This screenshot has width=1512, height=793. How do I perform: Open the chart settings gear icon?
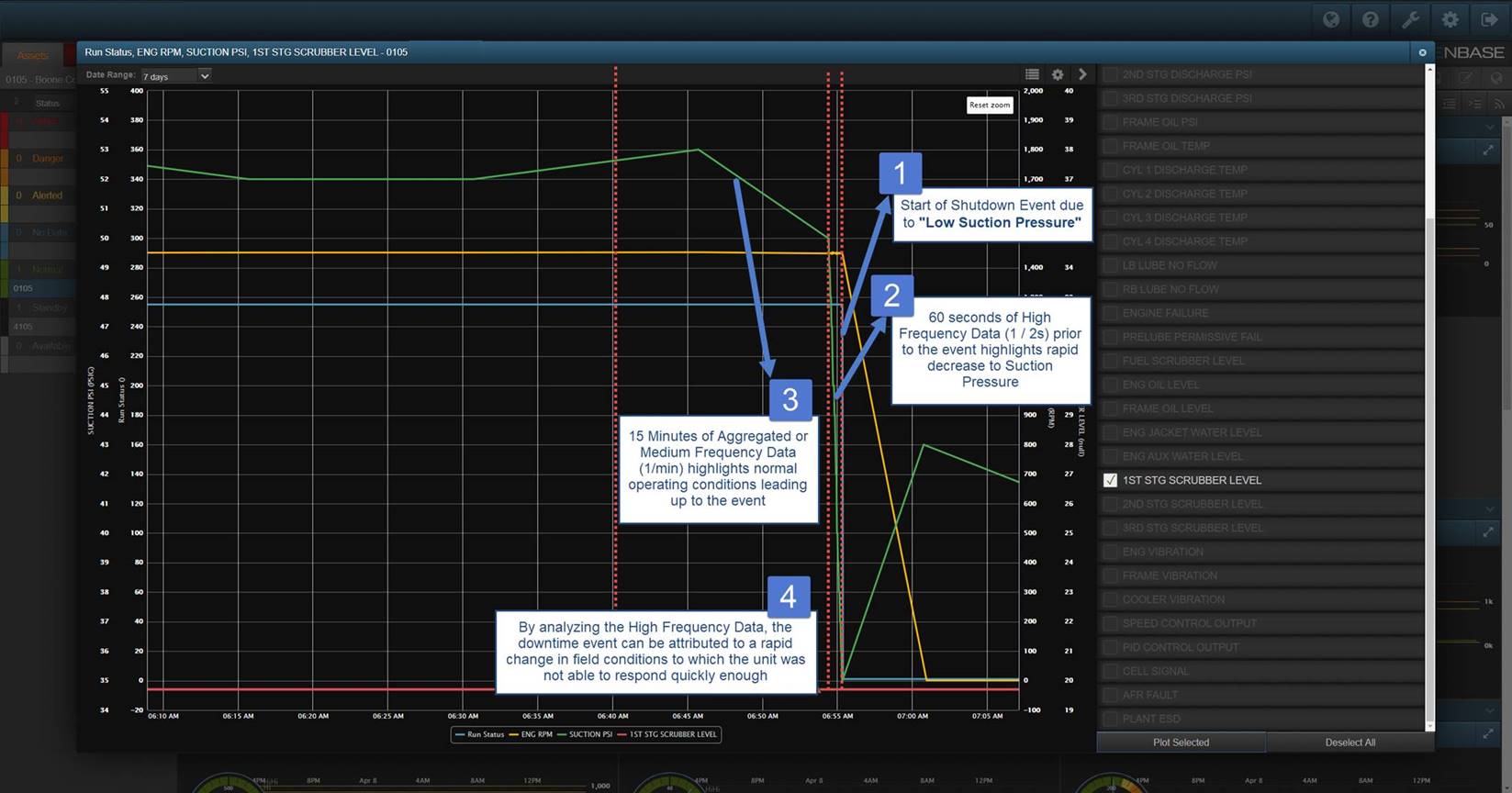pos(1058,74)
